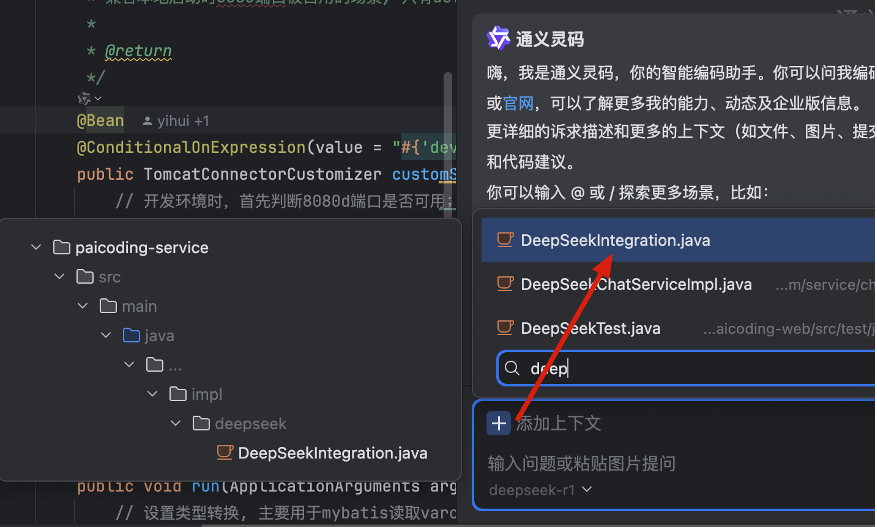The width and height of the screenshot is (877, 527).
Task: Open the 官网 link
Action: 518,103
